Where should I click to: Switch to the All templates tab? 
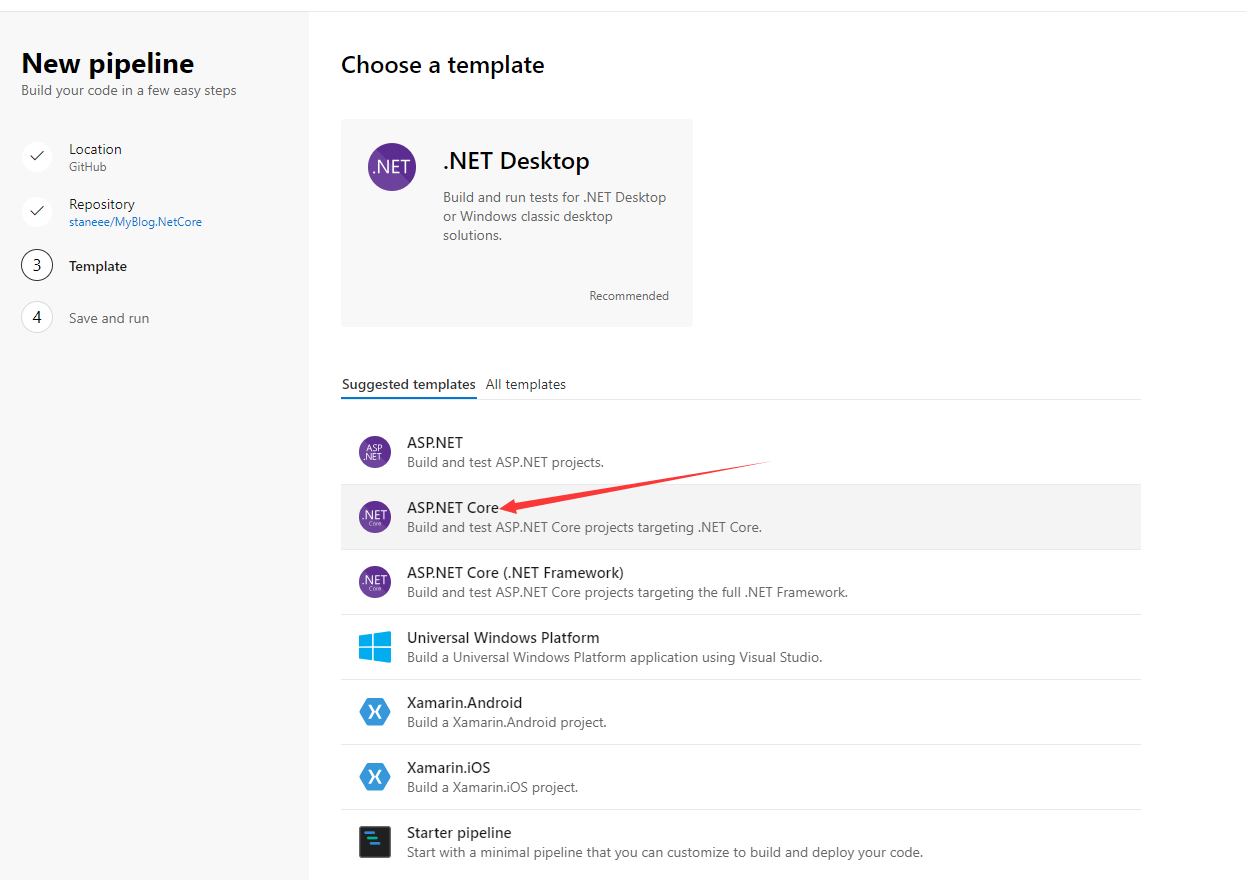click(x=526, y=384)
